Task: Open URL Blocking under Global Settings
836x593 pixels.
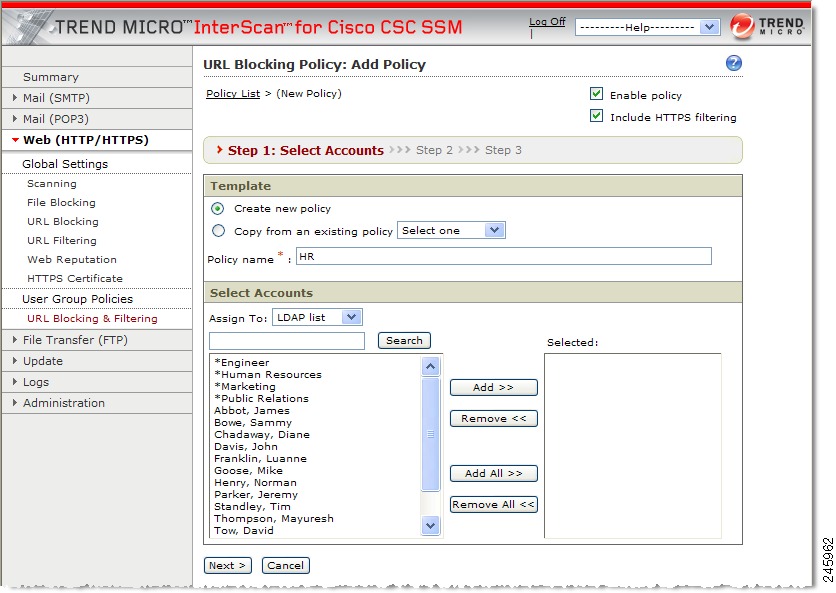Action: [x=63, y=221]
